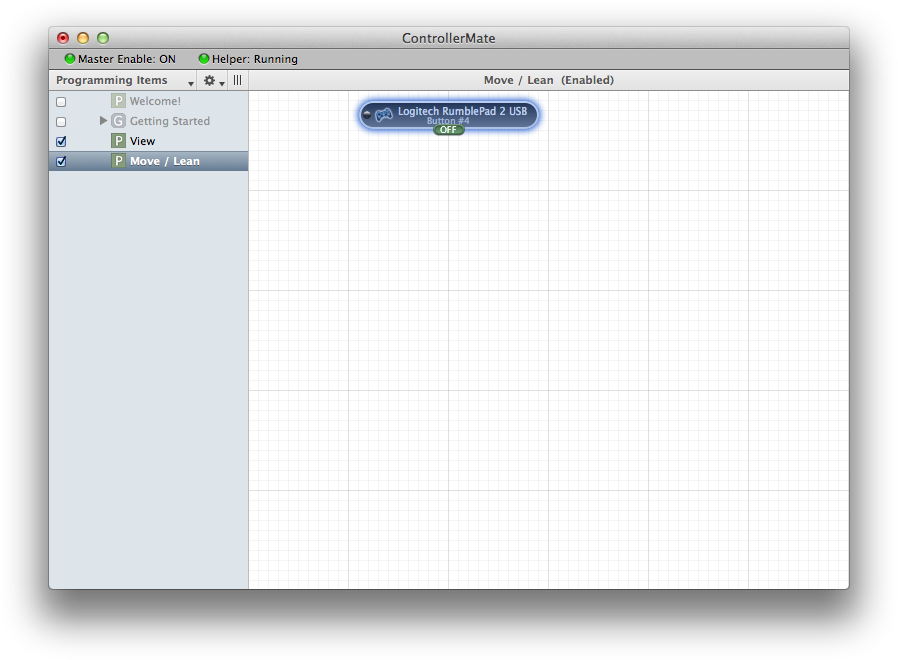The image size is (898, 660).
Task: Click the Master Enable green status light
Action: pos(70,58)
